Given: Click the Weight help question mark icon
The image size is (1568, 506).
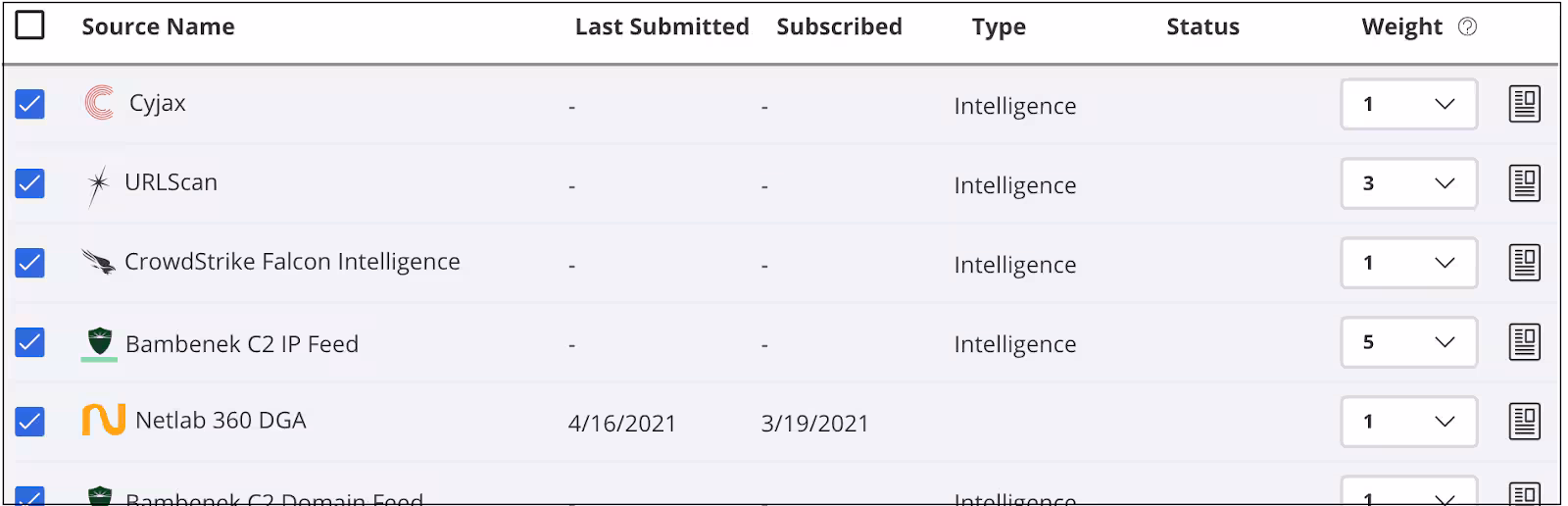Looking at the screenshot, I should (x=1467, y=27).
